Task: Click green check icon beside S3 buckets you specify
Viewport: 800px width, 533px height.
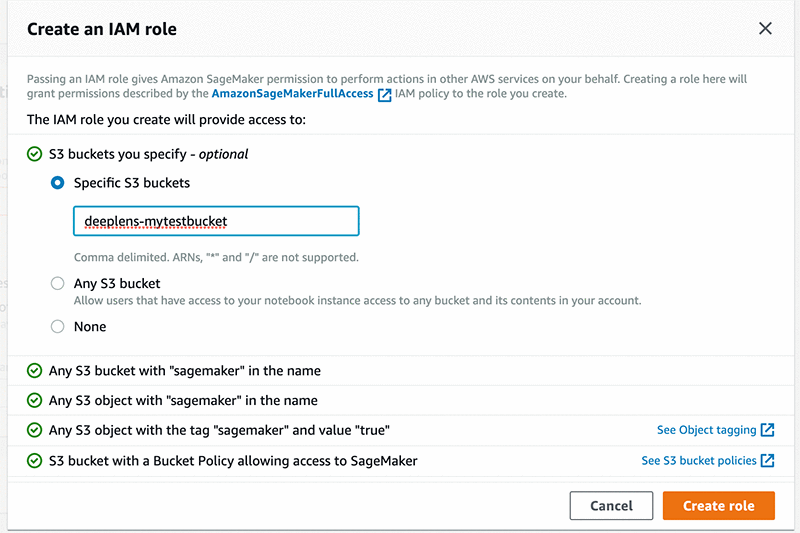Action: [35, 154]
